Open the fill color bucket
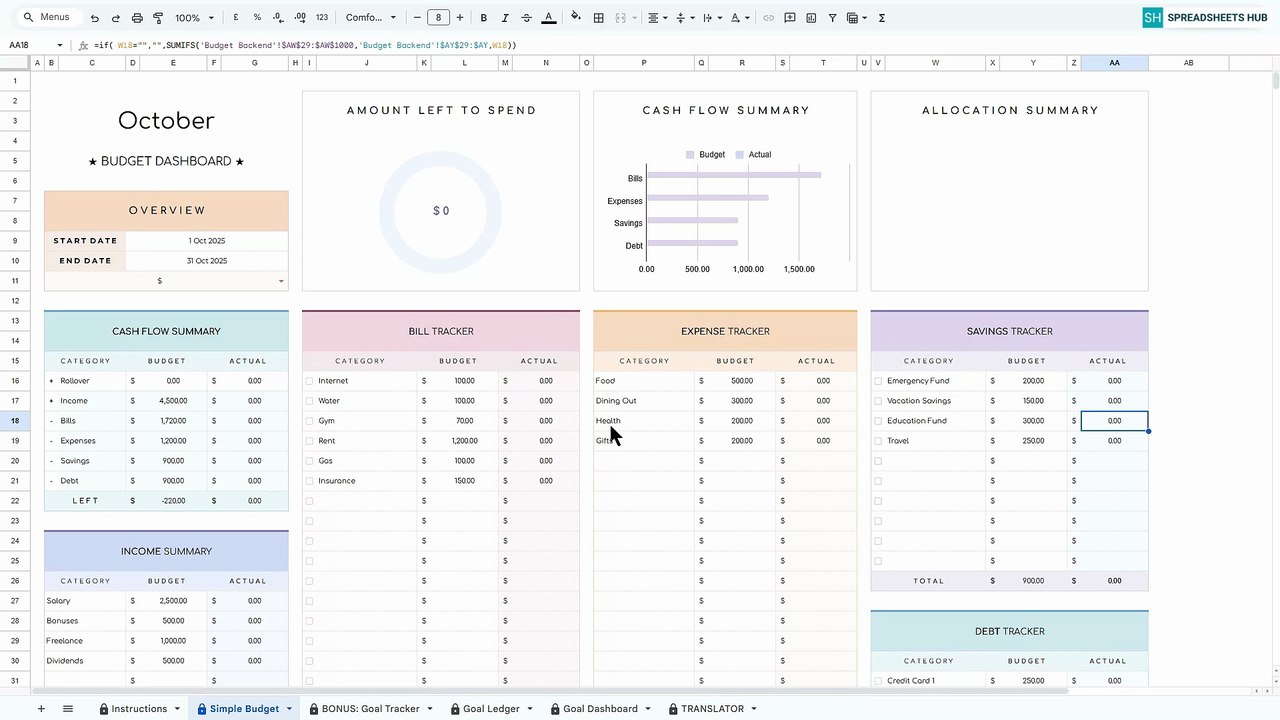Image resolution: width=1280 pixels, height=720 pixels. (576, 18)
